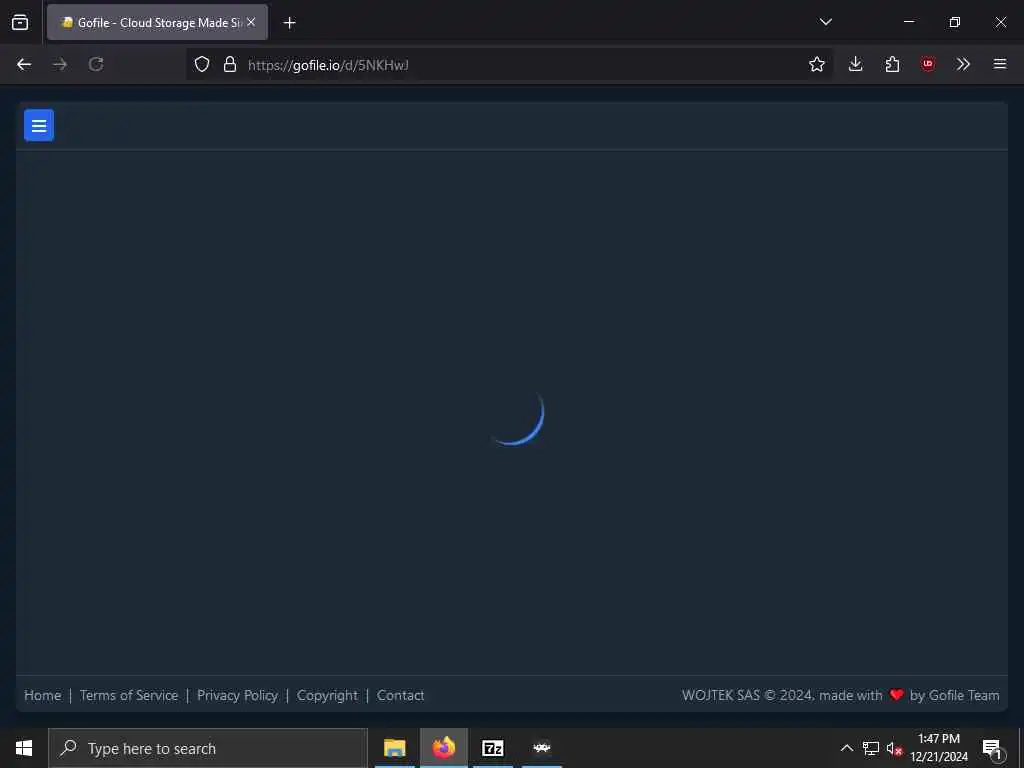Click the forward navigation arrow
Image resolution: width=1024 pixels, height=768 pixels.
(x=60, y=64)
